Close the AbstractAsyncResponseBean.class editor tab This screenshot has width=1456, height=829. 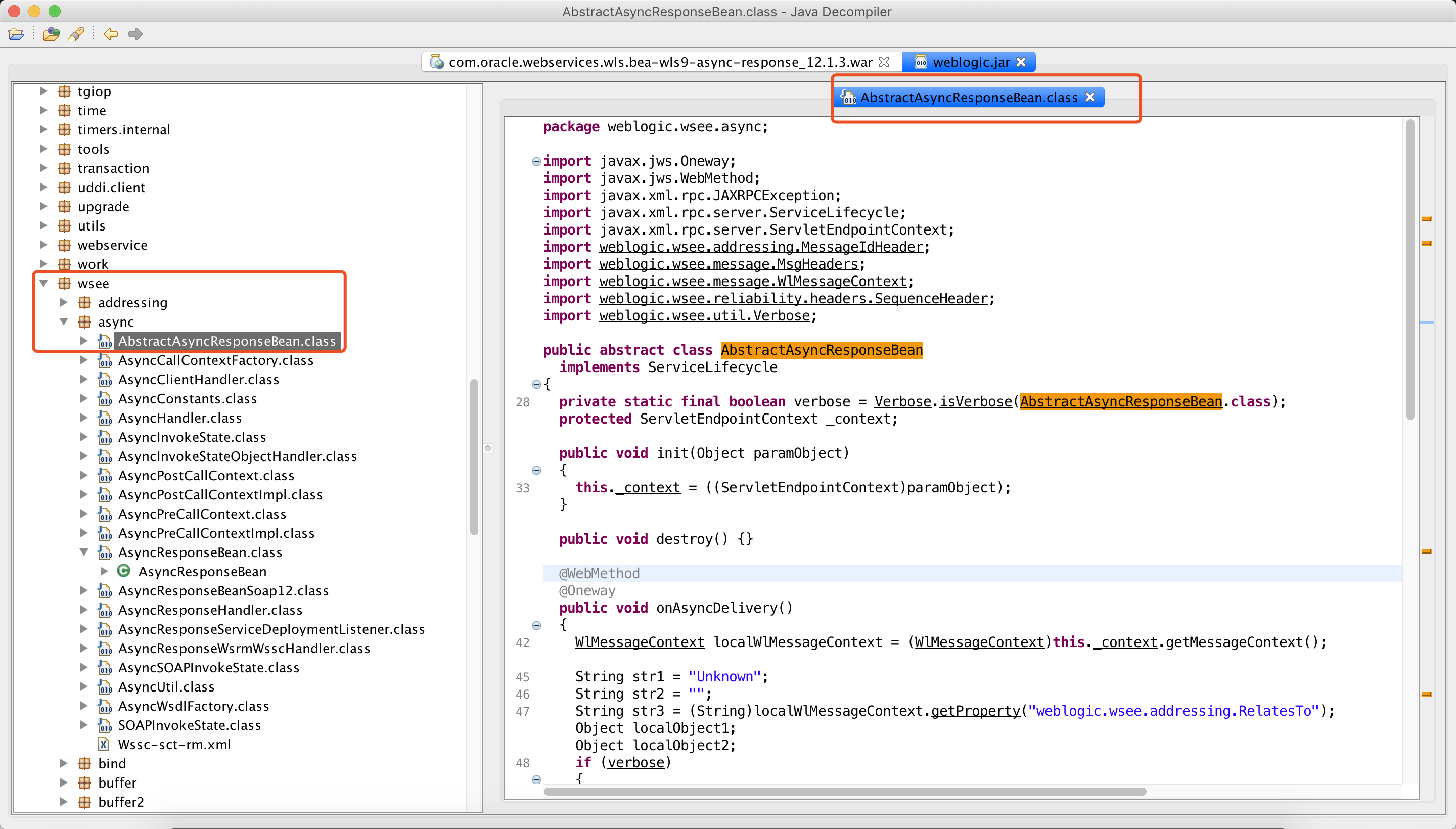pos(1090,98)
